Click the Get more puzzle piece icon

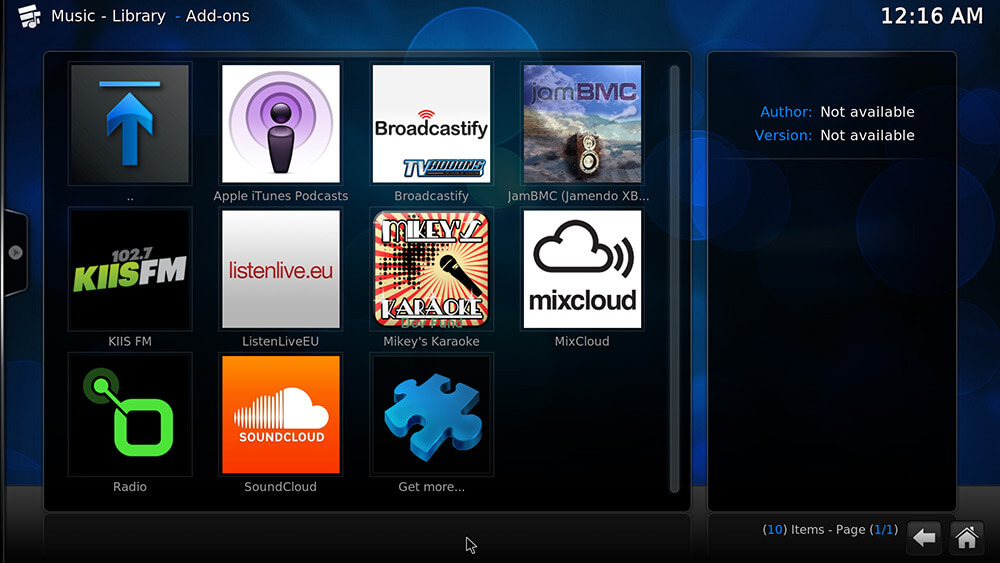click(431, 414)
